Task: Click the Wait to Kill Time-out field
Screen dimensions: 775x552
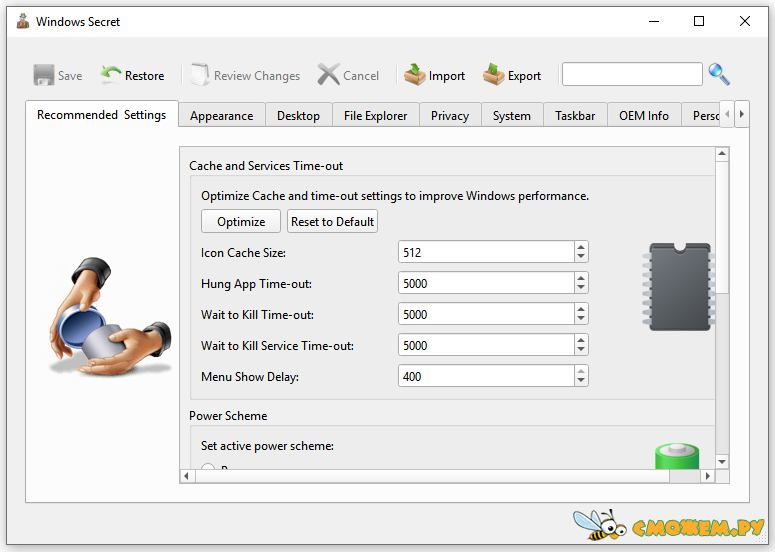Action: point(486,314)
